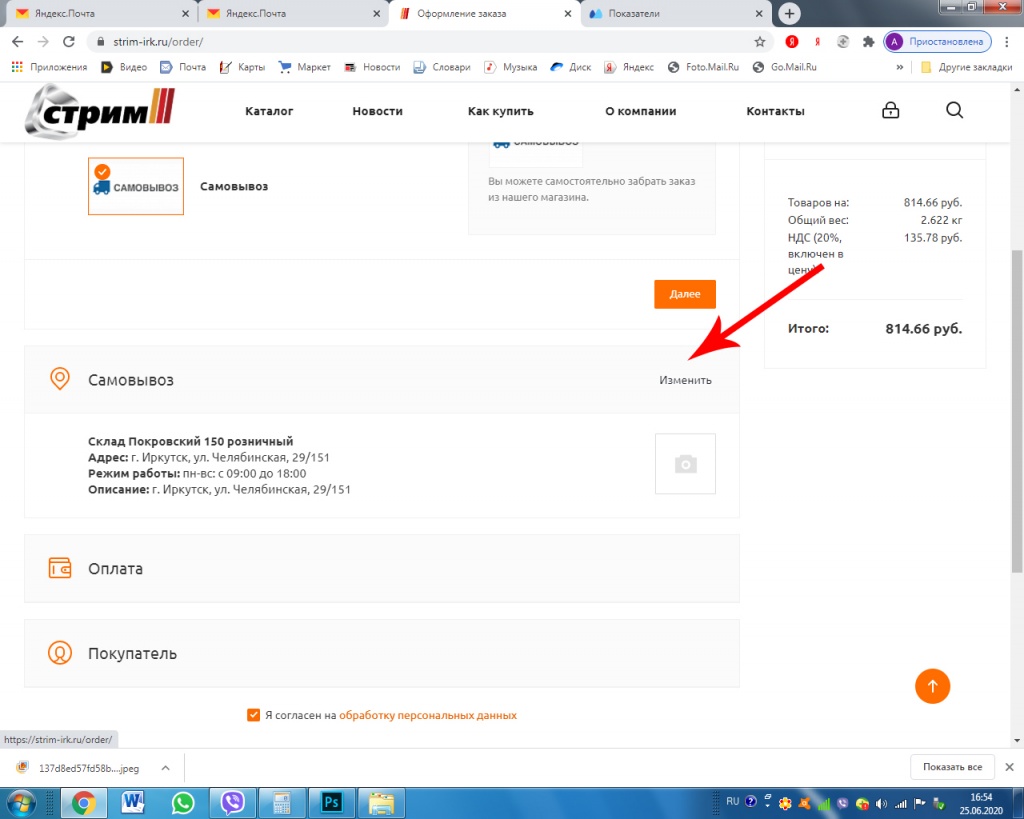This screenshot has width=1024, height=819.
Task: Select the Самовывоз delivery option tile
Action: [x=136, y=186]
